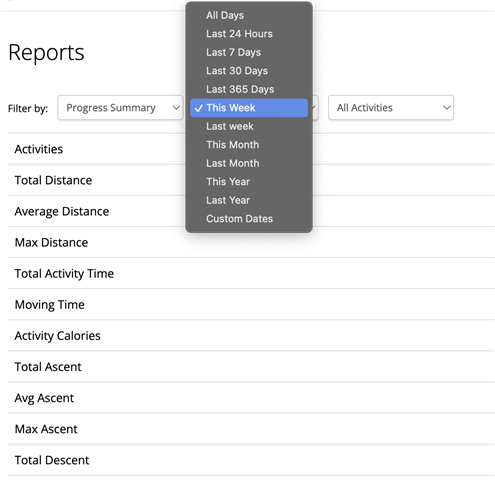This screenshot has width=495, height=480.
Task: Select Last Year option
Action: coord(249,200)
